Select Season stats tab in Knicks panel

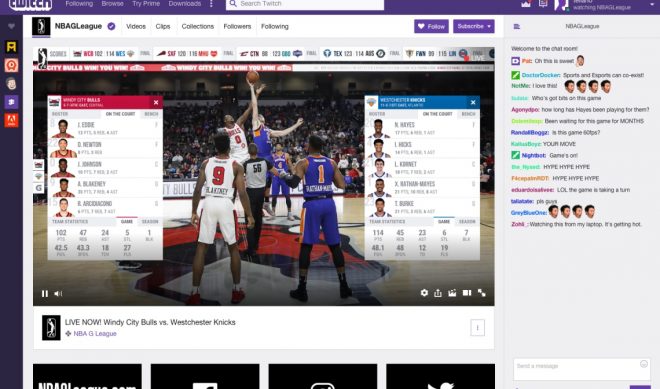click(x=467, y=221)
